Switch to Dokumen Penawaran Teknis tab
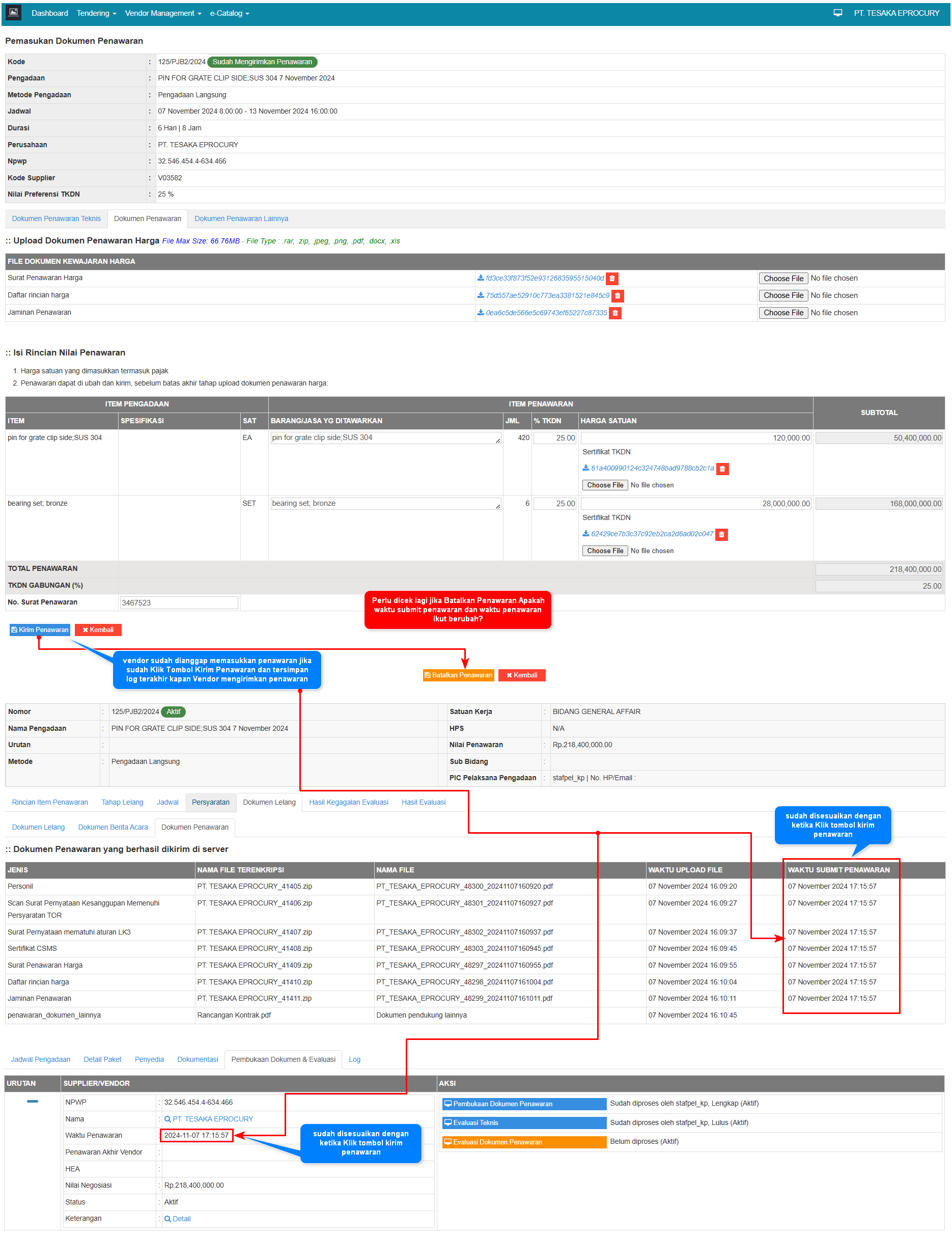Image resolution: width=952 pixels, height=1234 pixels. 56,218
